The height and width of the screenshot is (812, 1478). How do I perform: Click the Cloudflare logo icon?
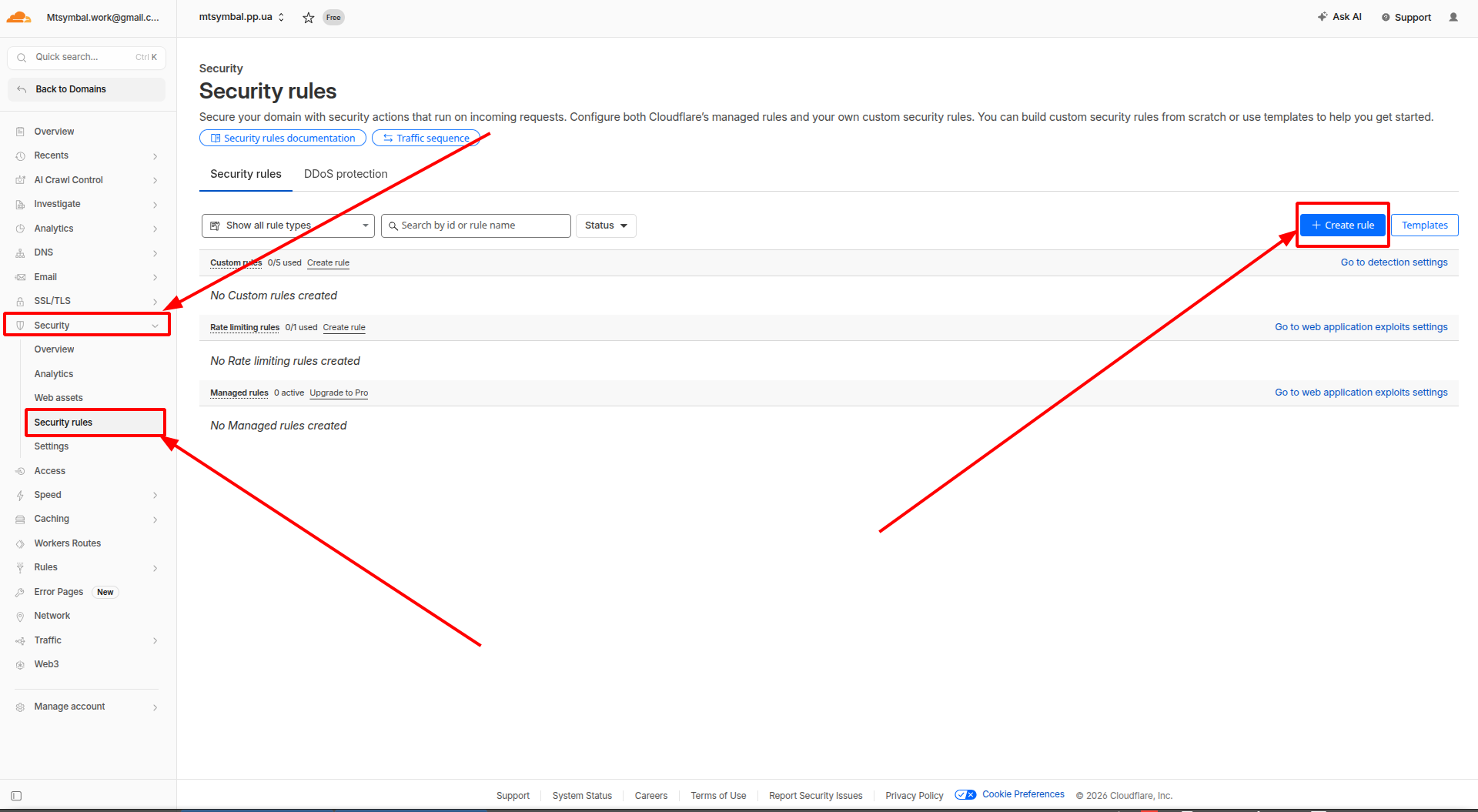click(x=19, y=17)
